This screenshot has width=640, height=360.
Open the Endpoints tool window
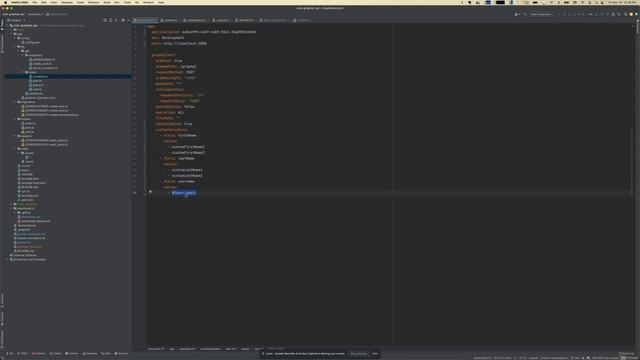(x=90, y=353)
